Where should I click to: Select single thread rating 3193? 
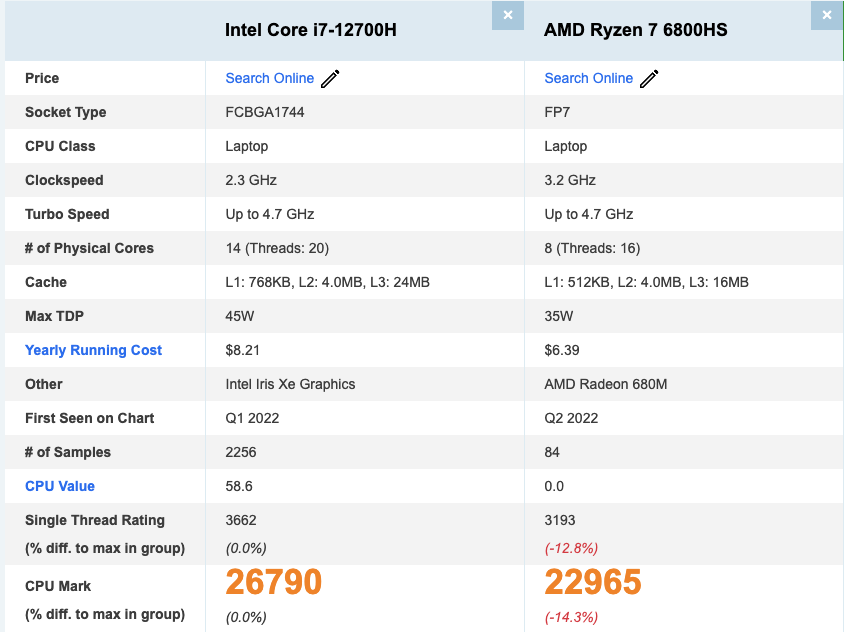560,520
